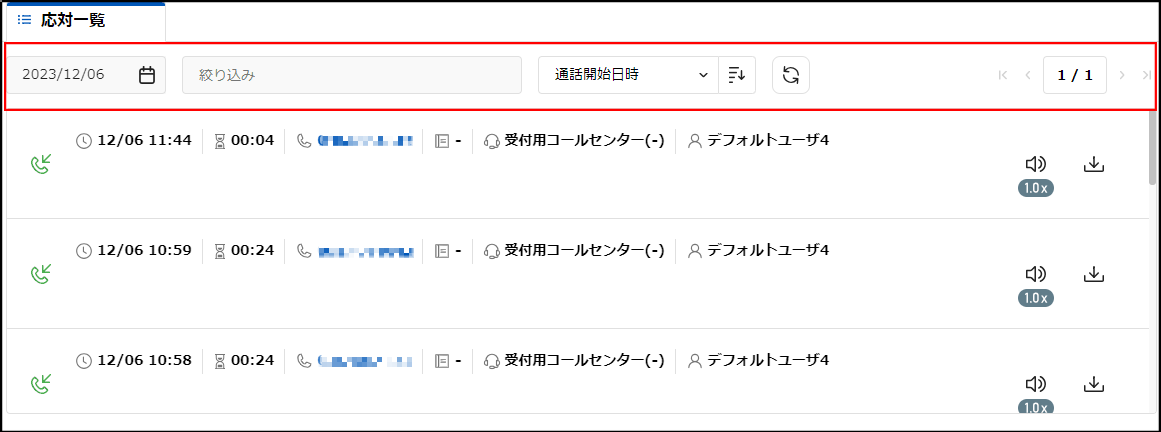Viewport: 1161px width, 432px height.
Task: Click the 1 / 1 page indicator
Action: point(1075,75)
